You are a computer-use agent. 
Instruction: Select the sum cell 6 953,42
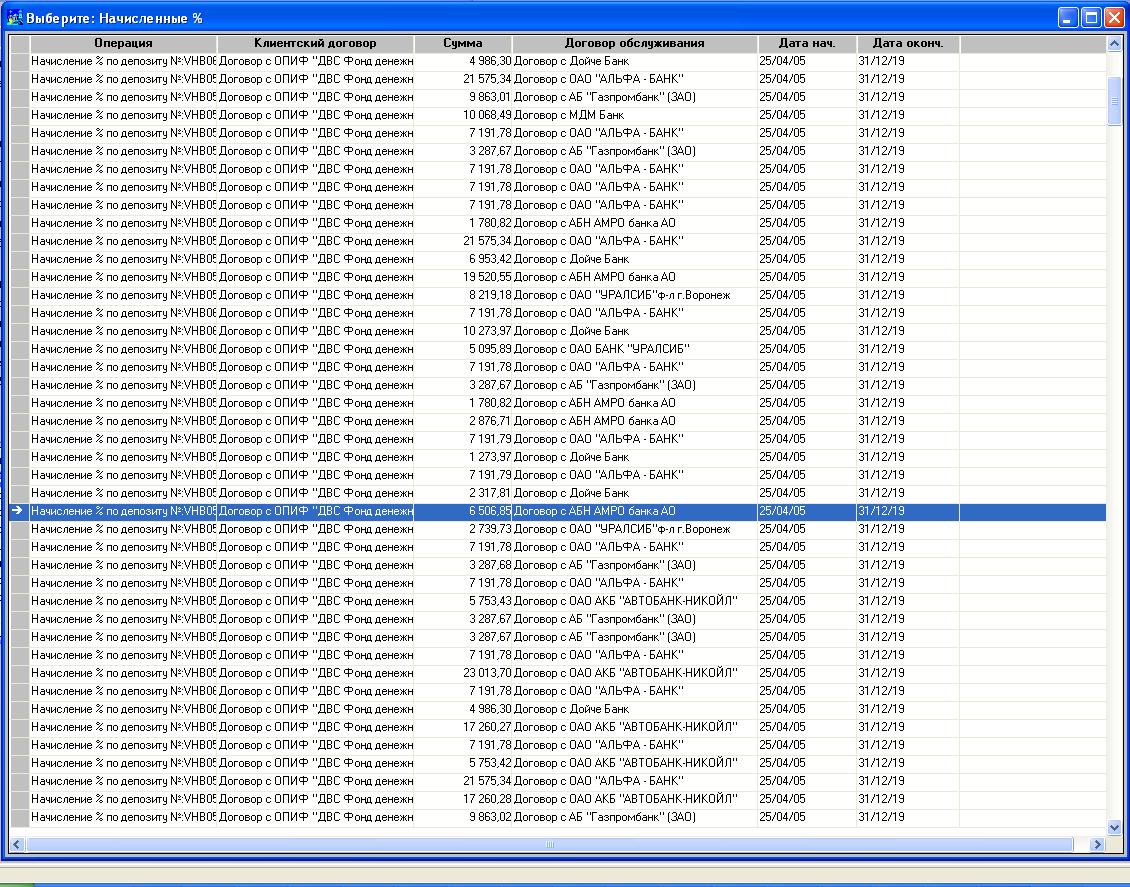click(x=463, y=259)
